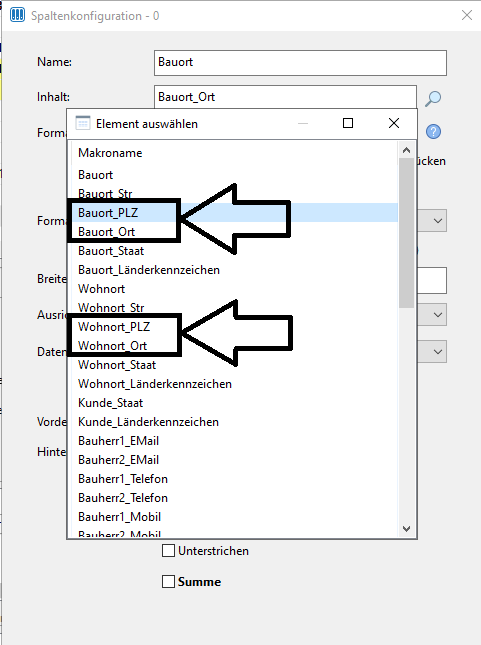Screen dimensions: 481x645
Task: Click the Name input field containing Bauort
Action: [x=300, y=63]
